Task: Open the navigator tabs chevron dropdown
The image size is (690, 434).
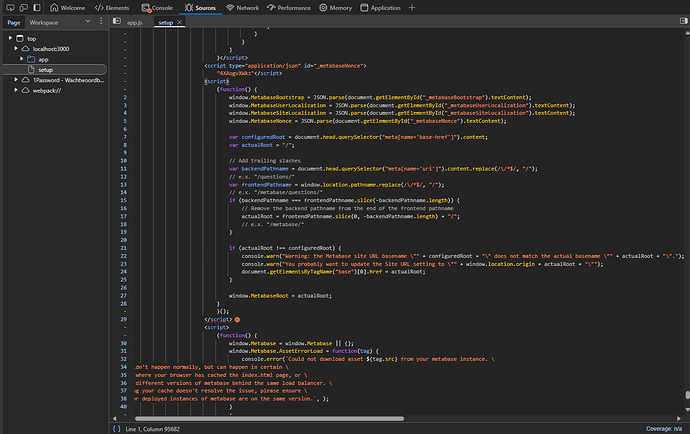Action: [x=88, y=21]
